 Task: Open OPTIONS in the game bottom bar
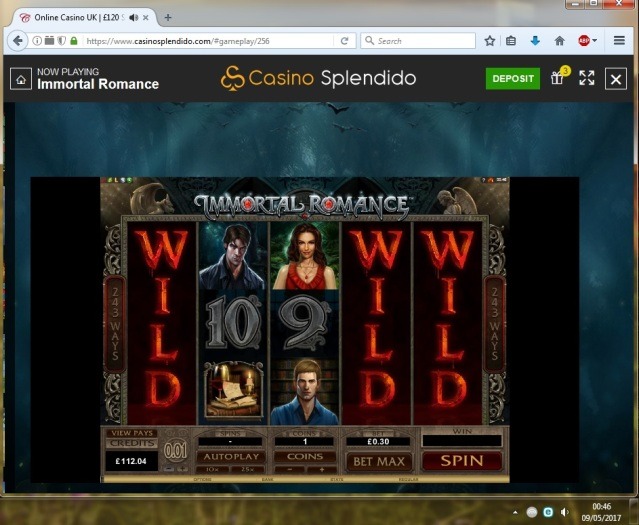[202, 480]
